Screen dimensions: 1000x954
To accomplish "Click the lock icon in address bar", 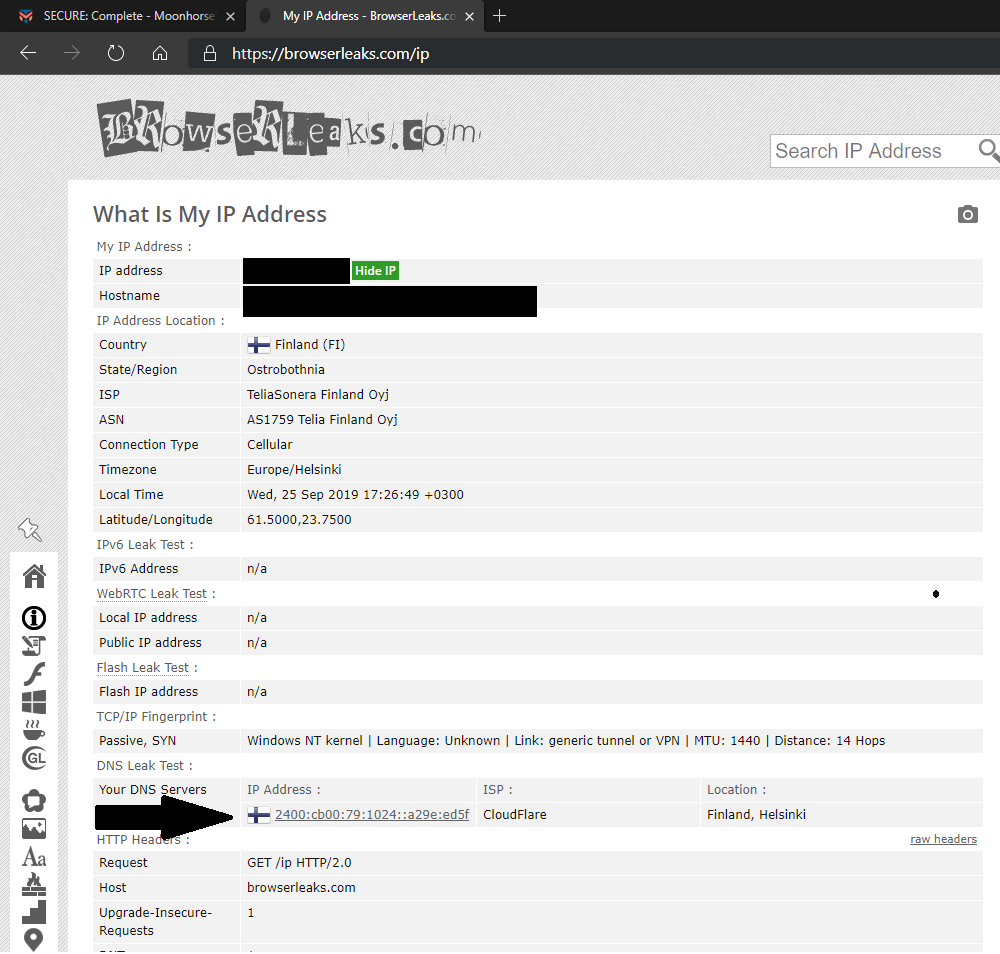I will (x=209, y=54).
